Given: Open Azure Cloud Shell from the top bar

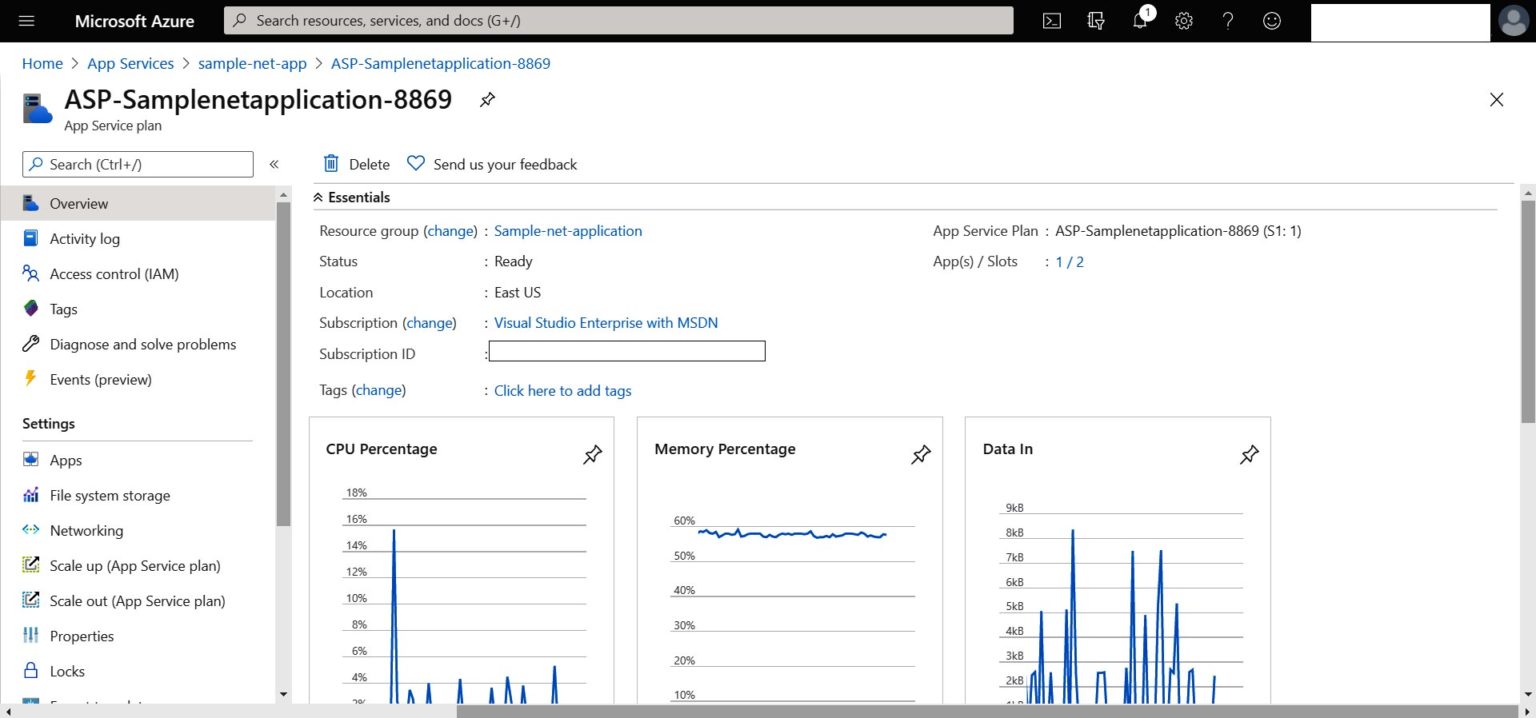Looking at the screenshot, I should coord(1051,20).
